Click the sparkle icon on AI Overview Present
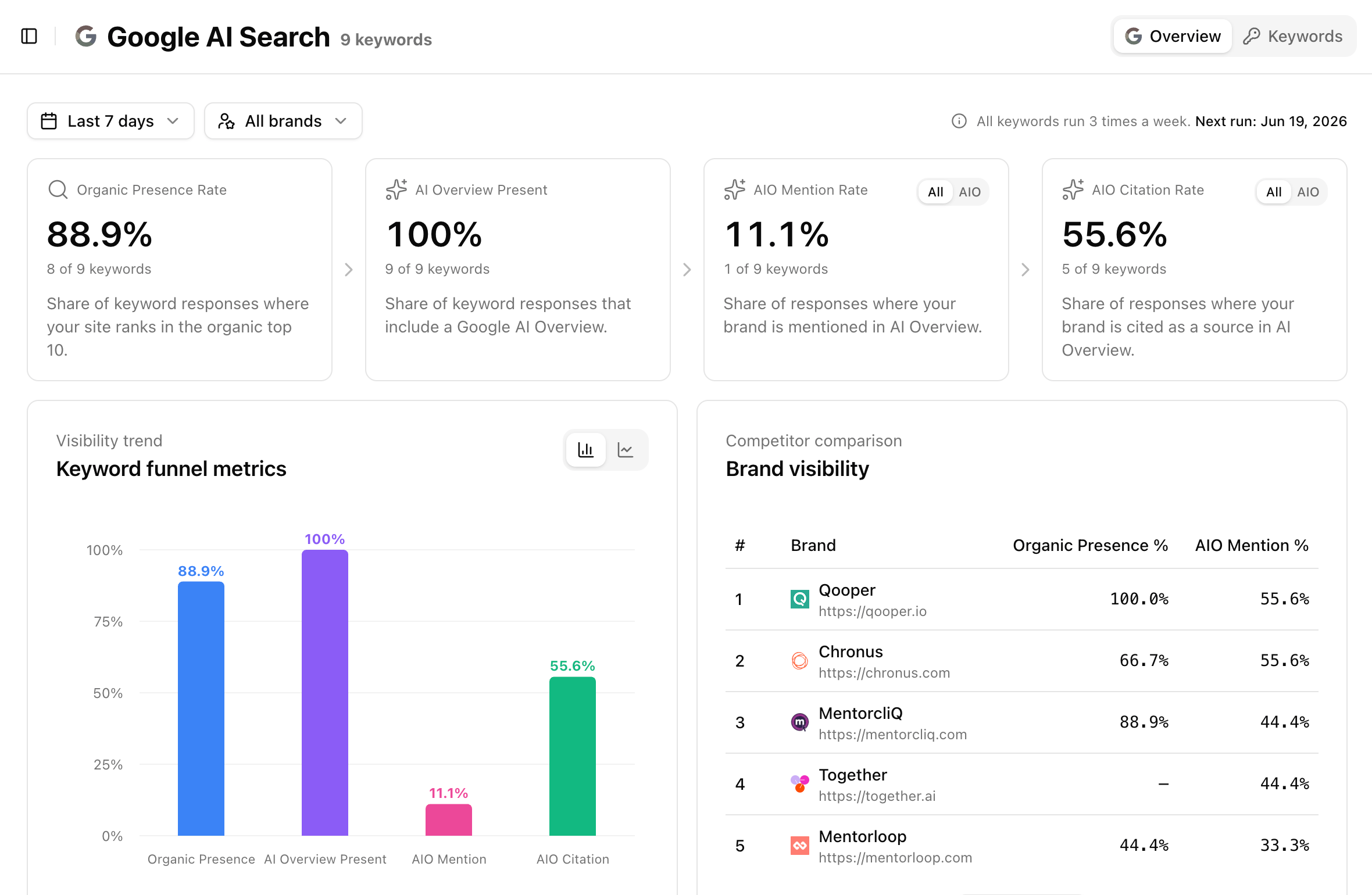This screenshot has width=1372, height=895. pos(396,189)
